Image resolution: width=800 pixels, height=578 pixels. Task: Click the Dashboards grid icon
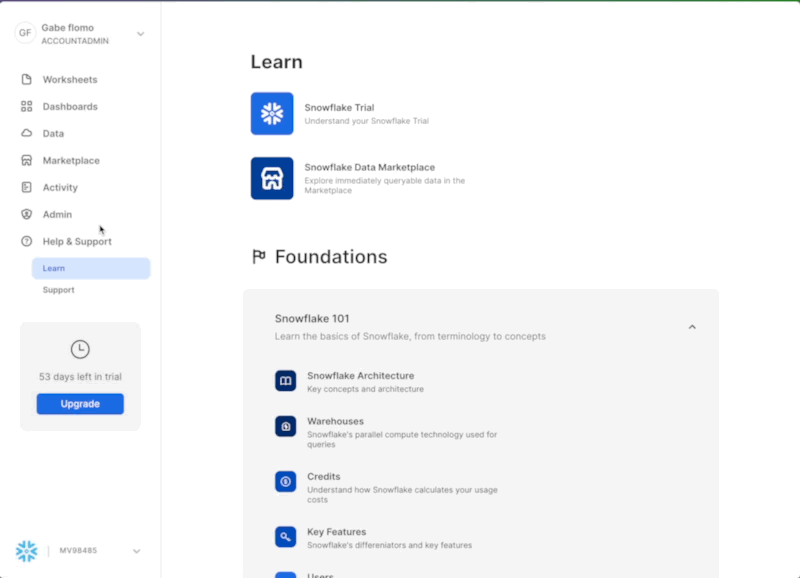pos(27,107)
